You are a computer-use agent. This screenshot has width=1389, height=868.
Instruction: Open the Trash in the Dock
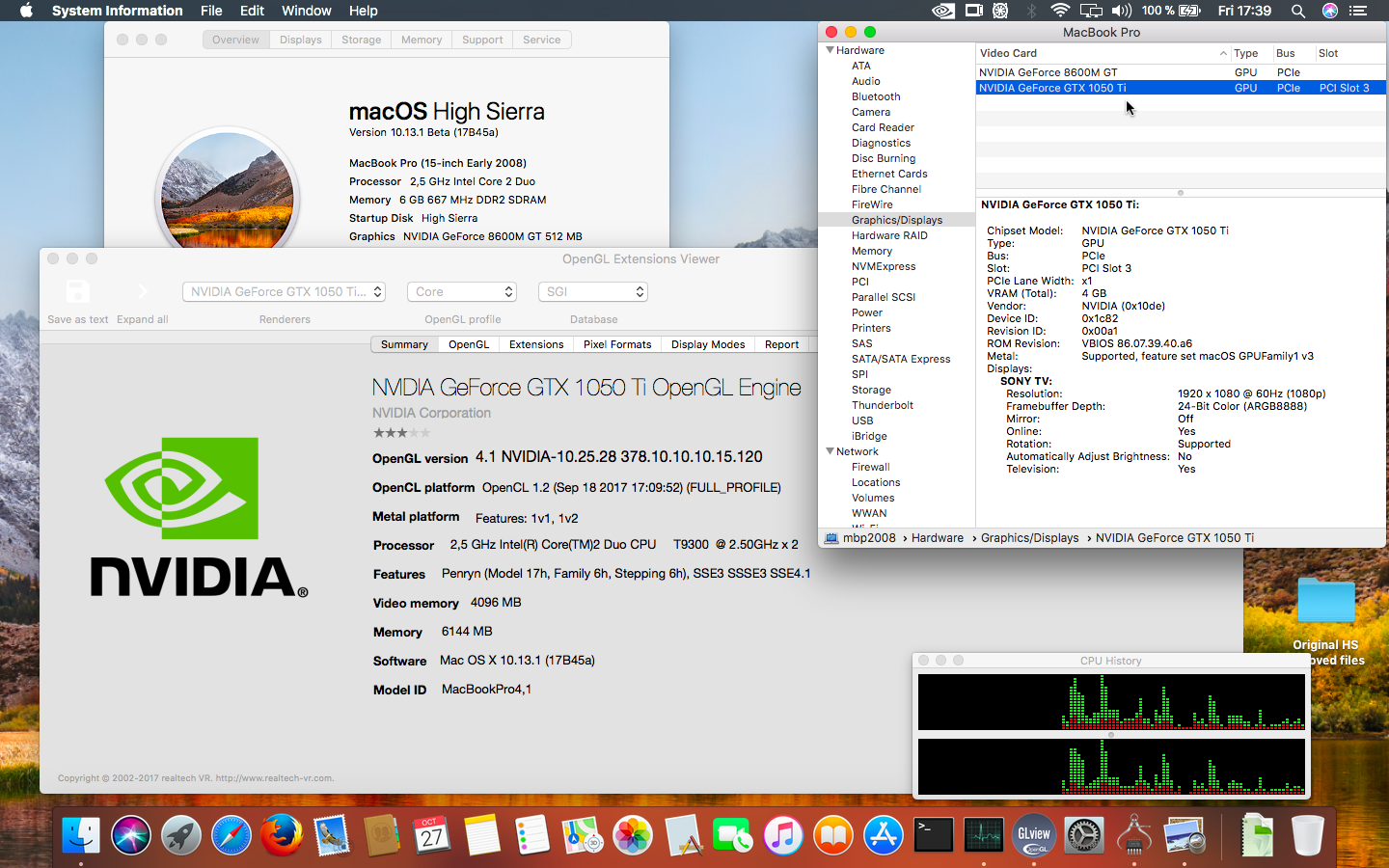coord(1307,835)
